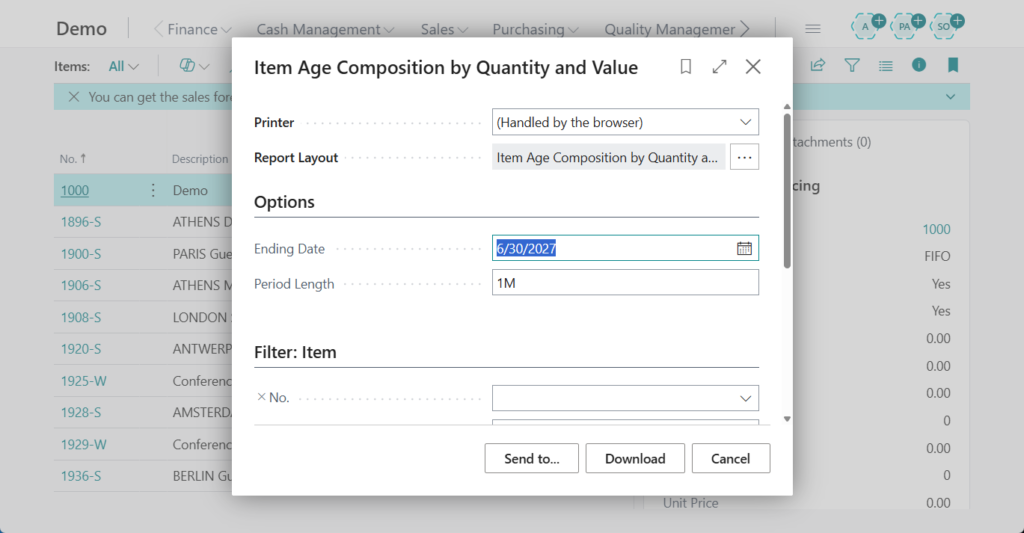Expand the dialog to full screen
This screenshot has width=1024, height=533.
(x=719, y=67)
